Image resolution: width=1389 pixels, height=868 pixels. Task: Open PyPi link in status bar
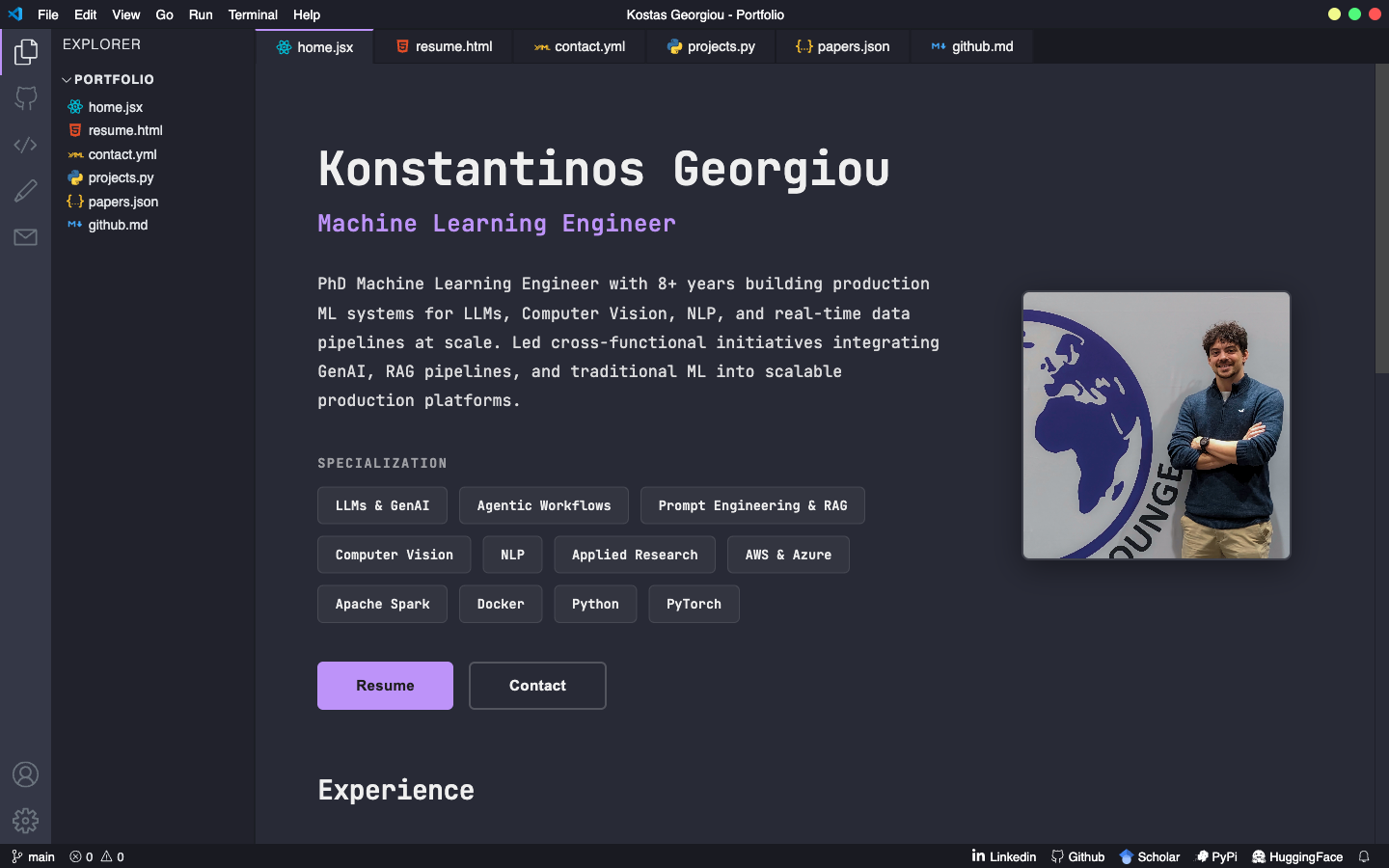tap(1216, 856)
